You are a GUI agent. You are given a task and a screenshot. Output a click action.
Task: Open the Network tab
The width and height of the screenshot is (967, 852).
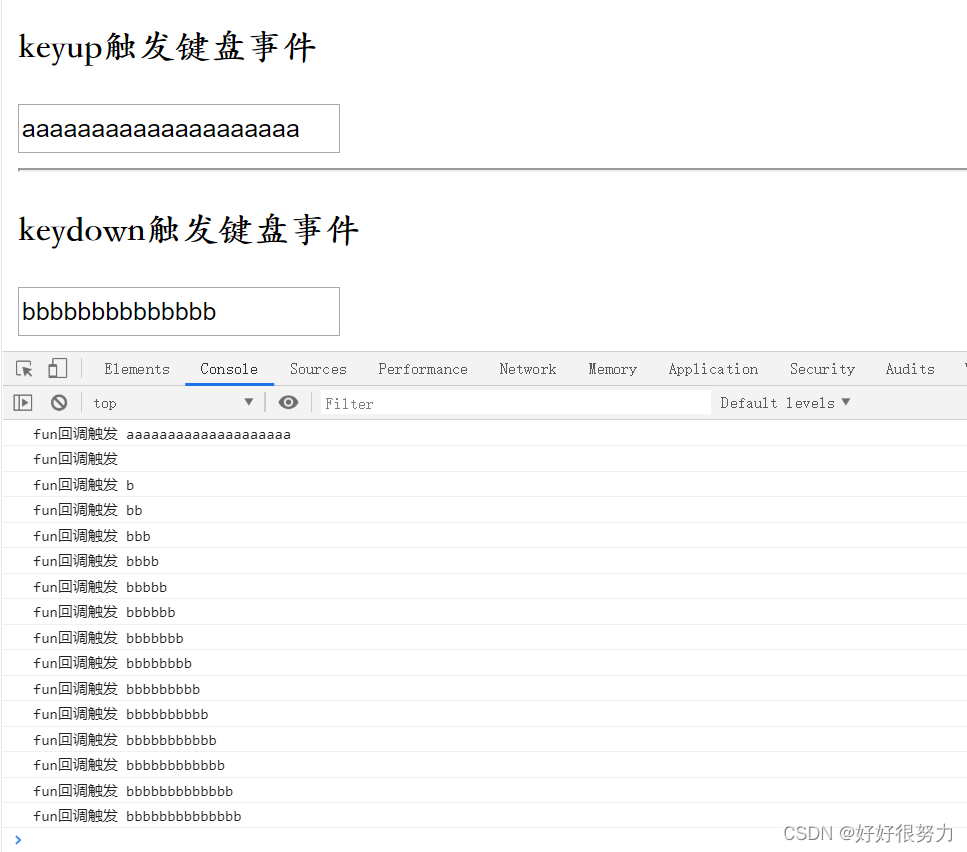coord(528,369)
